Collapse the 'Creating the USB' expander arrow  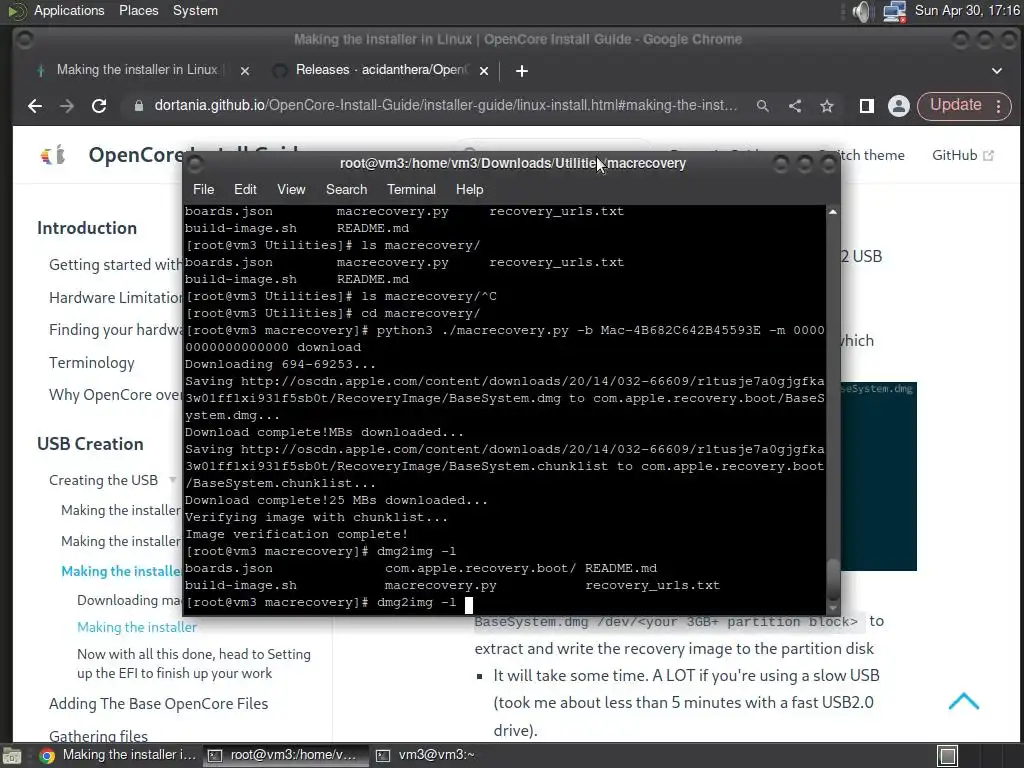coord(172,480)
